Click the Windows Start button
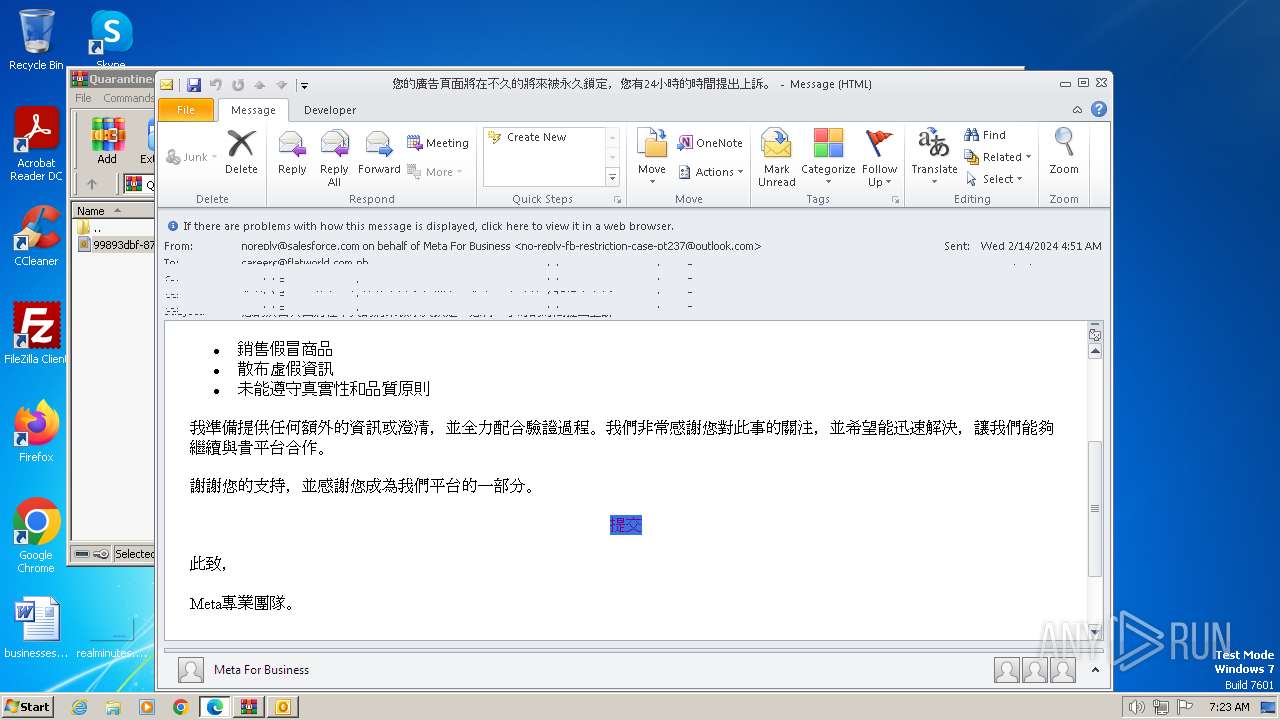The image size is (1280, 720). coord(27,706)
